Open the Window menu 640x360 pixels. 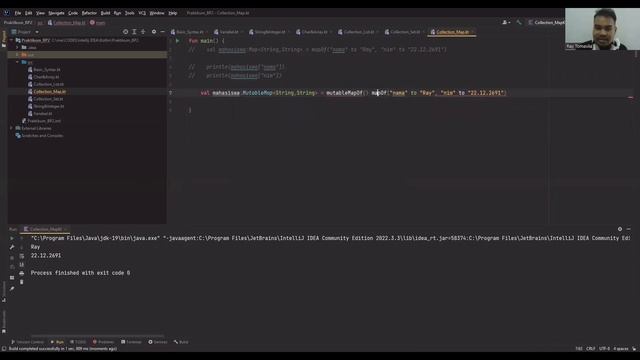click(157, 13)
